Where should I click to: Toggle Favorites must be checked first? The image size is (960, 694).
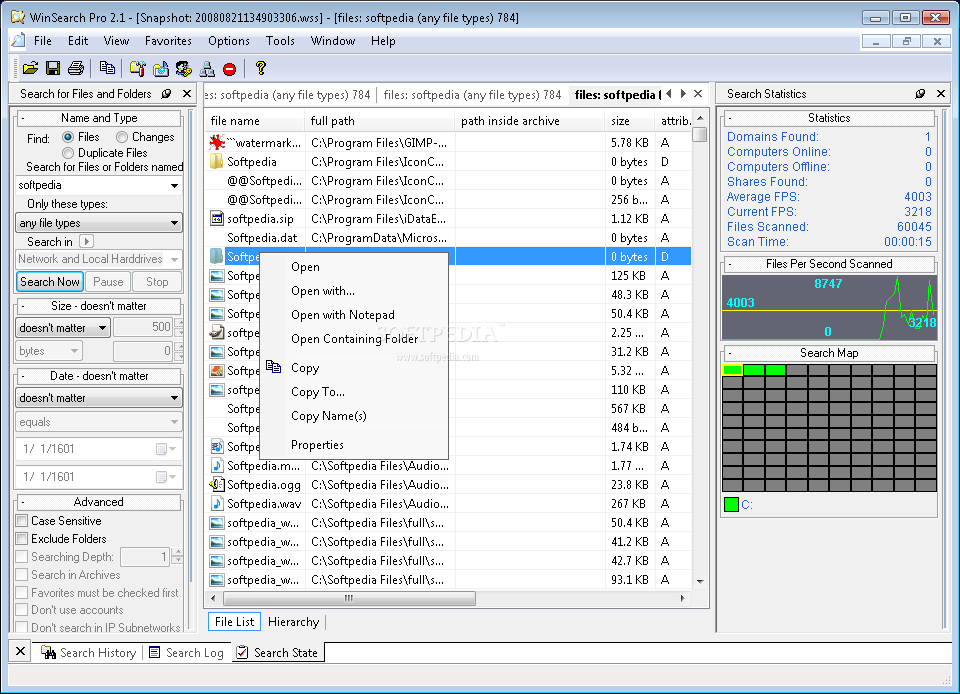point(22,592)
